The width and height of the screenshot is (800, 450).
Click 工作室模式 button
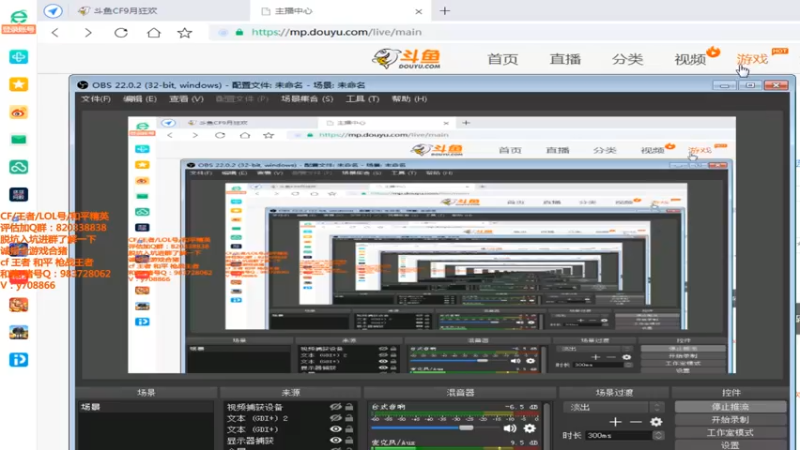click(731, 432)
